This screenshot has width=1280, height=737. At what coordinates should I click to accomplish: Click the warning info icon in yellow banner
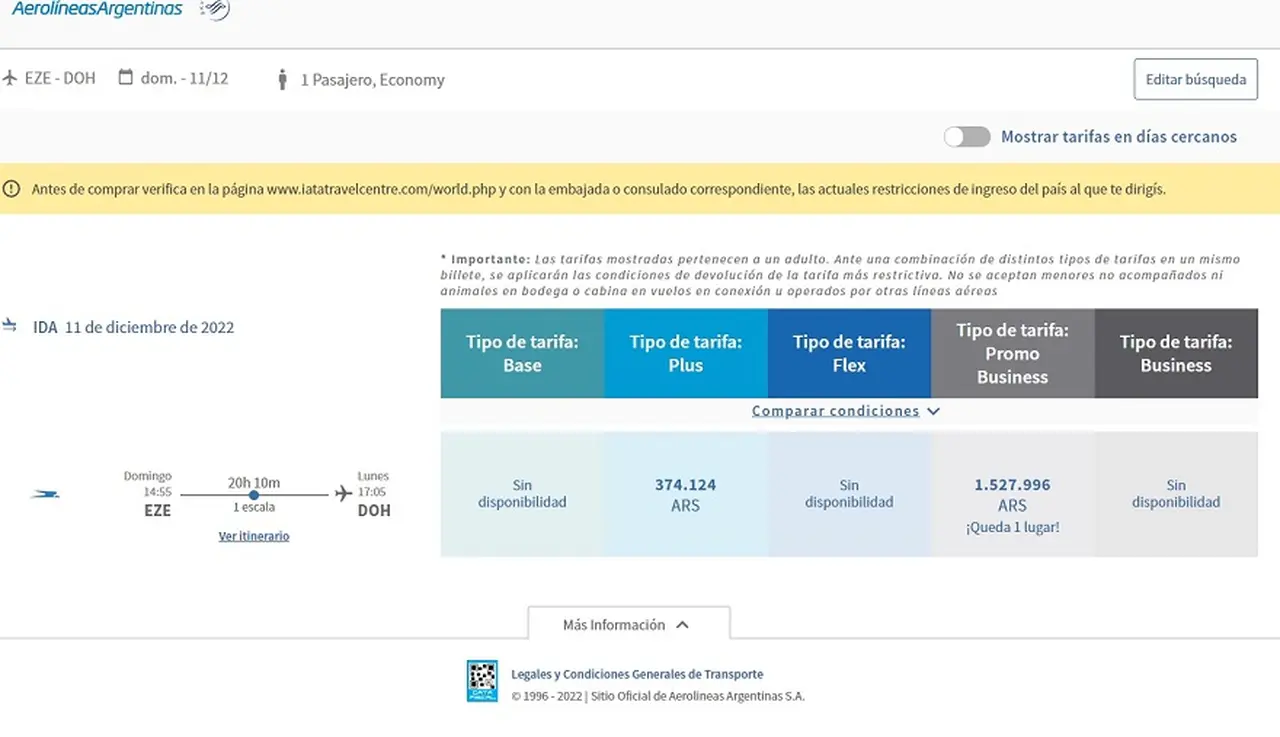click(x=11, y=188)
